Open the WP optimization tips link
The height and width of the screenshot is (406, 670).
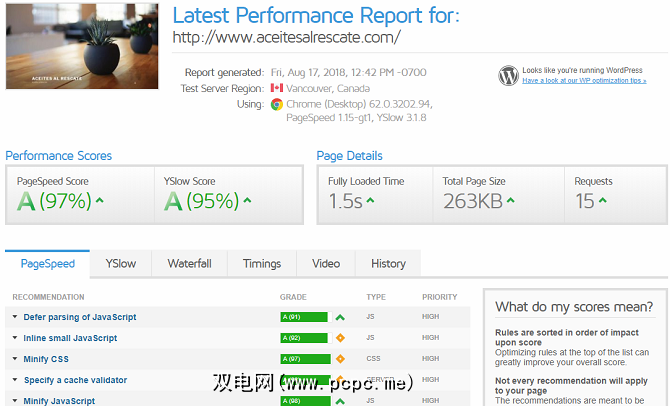click(583, 81)
